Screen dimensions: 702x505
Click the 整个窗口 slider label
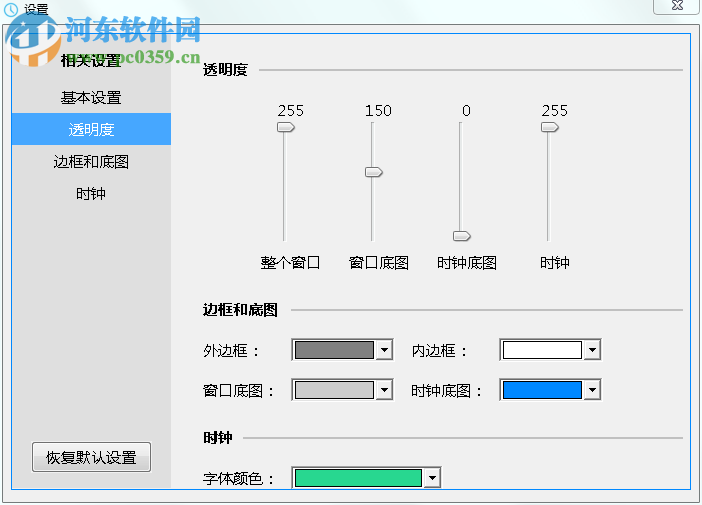(290, 262)
